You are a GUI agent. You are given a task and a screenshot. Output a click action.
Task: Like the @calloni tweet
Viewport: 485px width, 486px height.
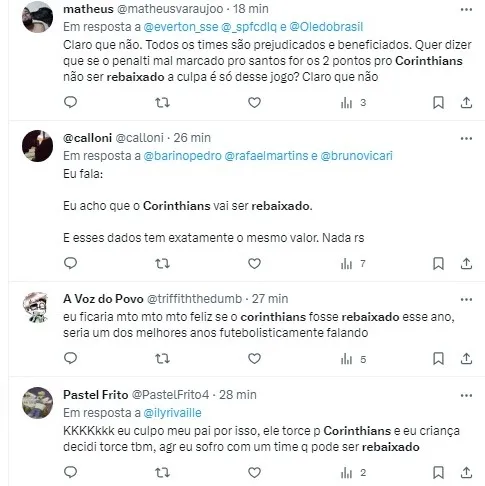pyautogui.click(x=254, y=264)
